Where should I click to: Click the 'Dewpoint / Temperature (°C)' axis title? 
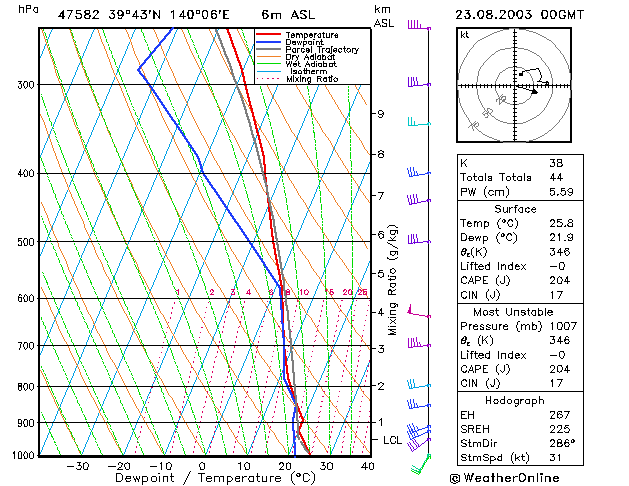215,478
